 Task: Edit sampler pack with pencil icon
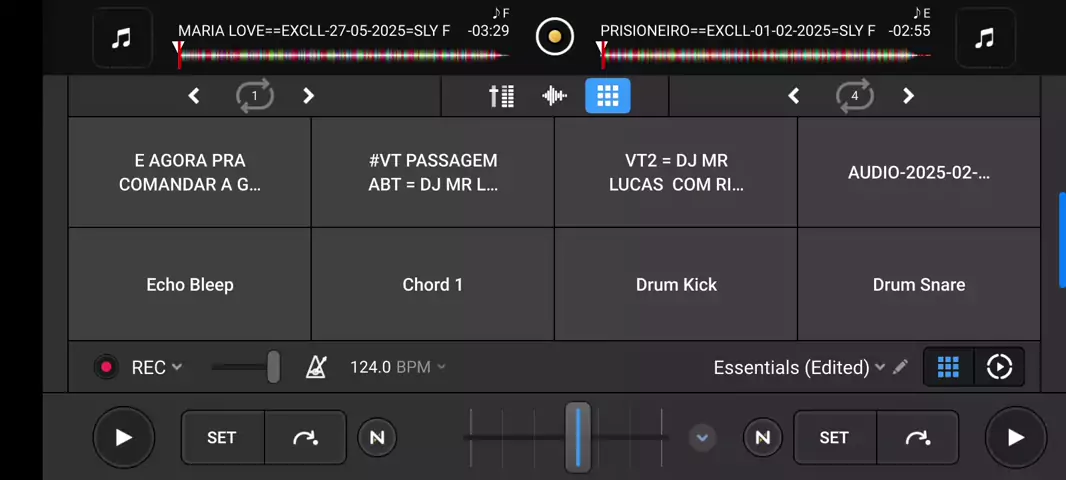coord(901,367)
